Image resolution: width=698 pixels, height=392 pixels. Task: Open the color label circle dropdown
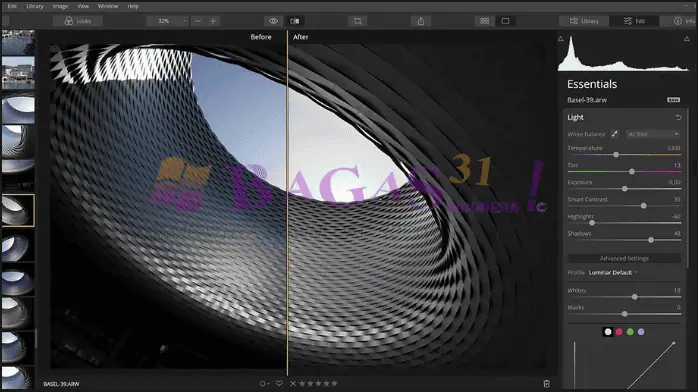(x=264, y=384)
